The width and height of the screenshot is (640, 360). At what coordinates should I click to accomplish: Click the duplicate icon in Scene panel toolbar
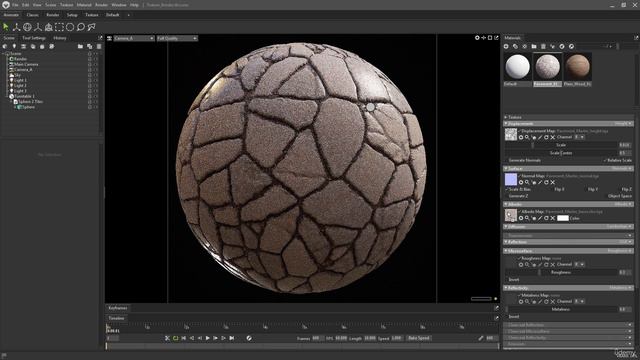pos(89,47)
